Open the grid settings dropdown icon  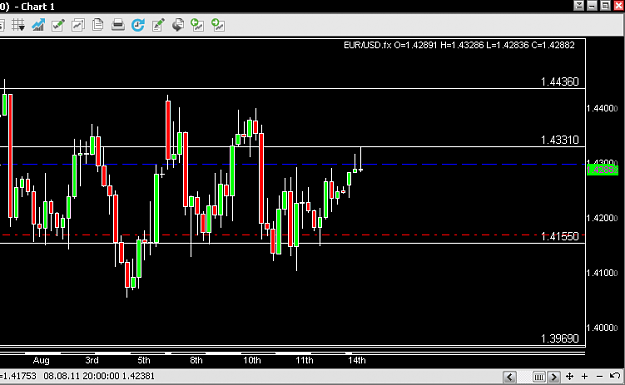coord(18,25)
